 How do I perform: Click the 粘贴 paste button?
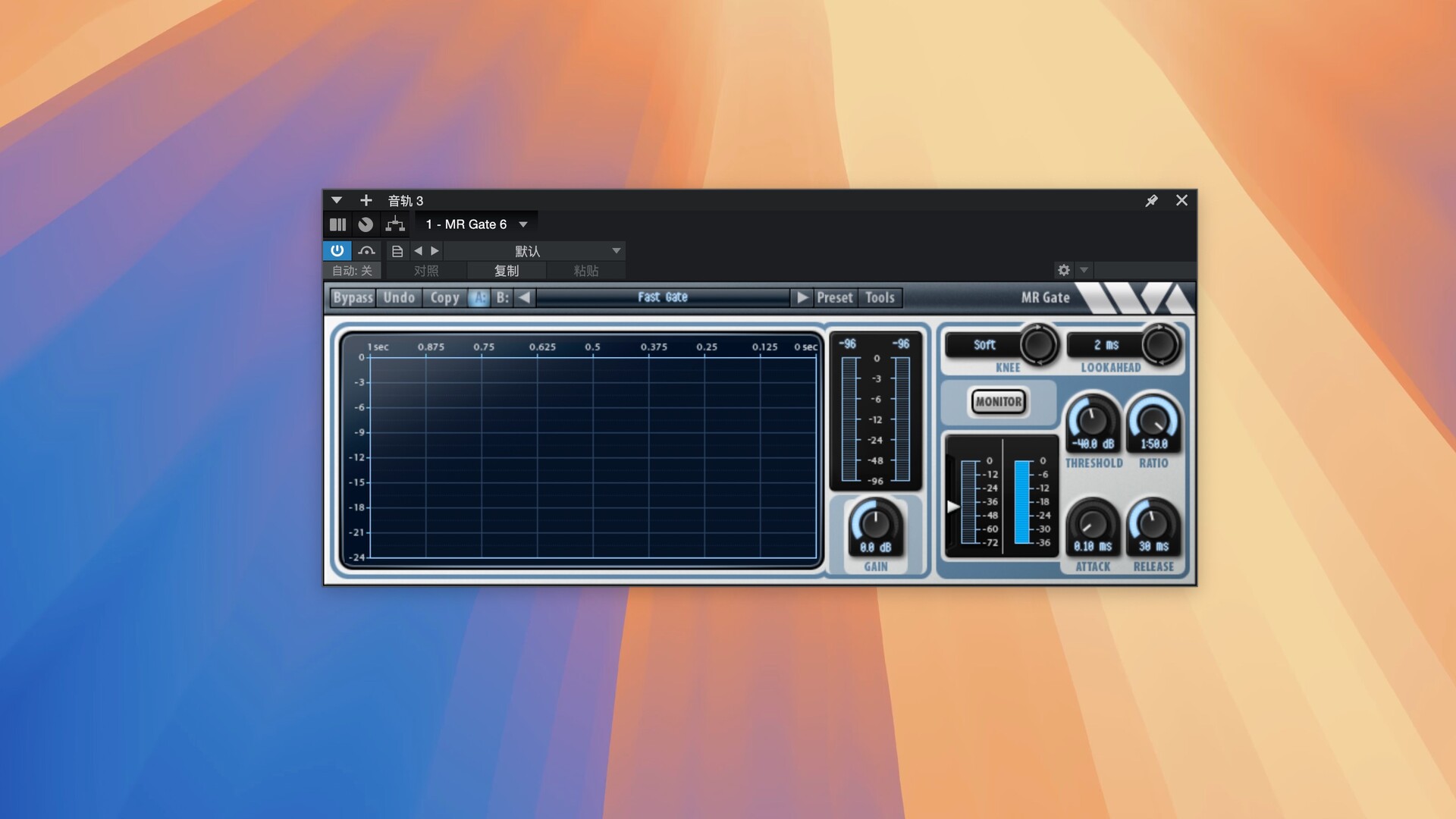tap(586, 271)
